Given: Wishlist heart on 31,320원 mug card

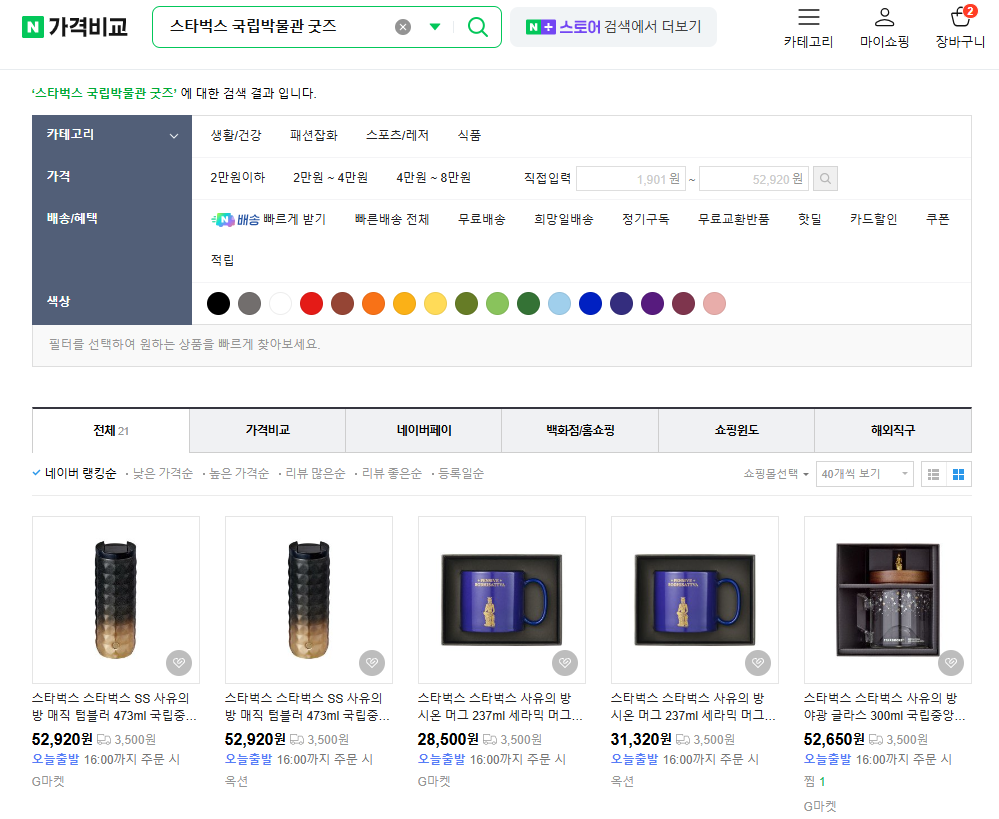Looking at the screenshot, I should pos(758,663).
